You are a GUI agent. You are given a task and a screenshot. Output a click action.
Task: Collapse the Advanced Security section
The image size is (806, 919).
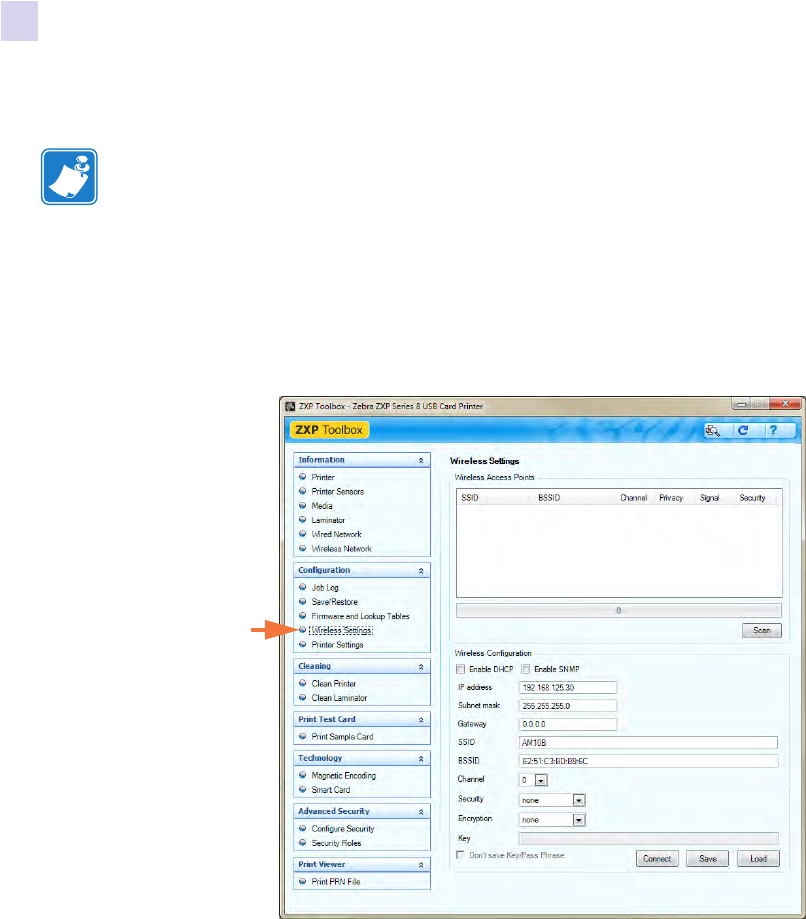[x=421, y=812]
